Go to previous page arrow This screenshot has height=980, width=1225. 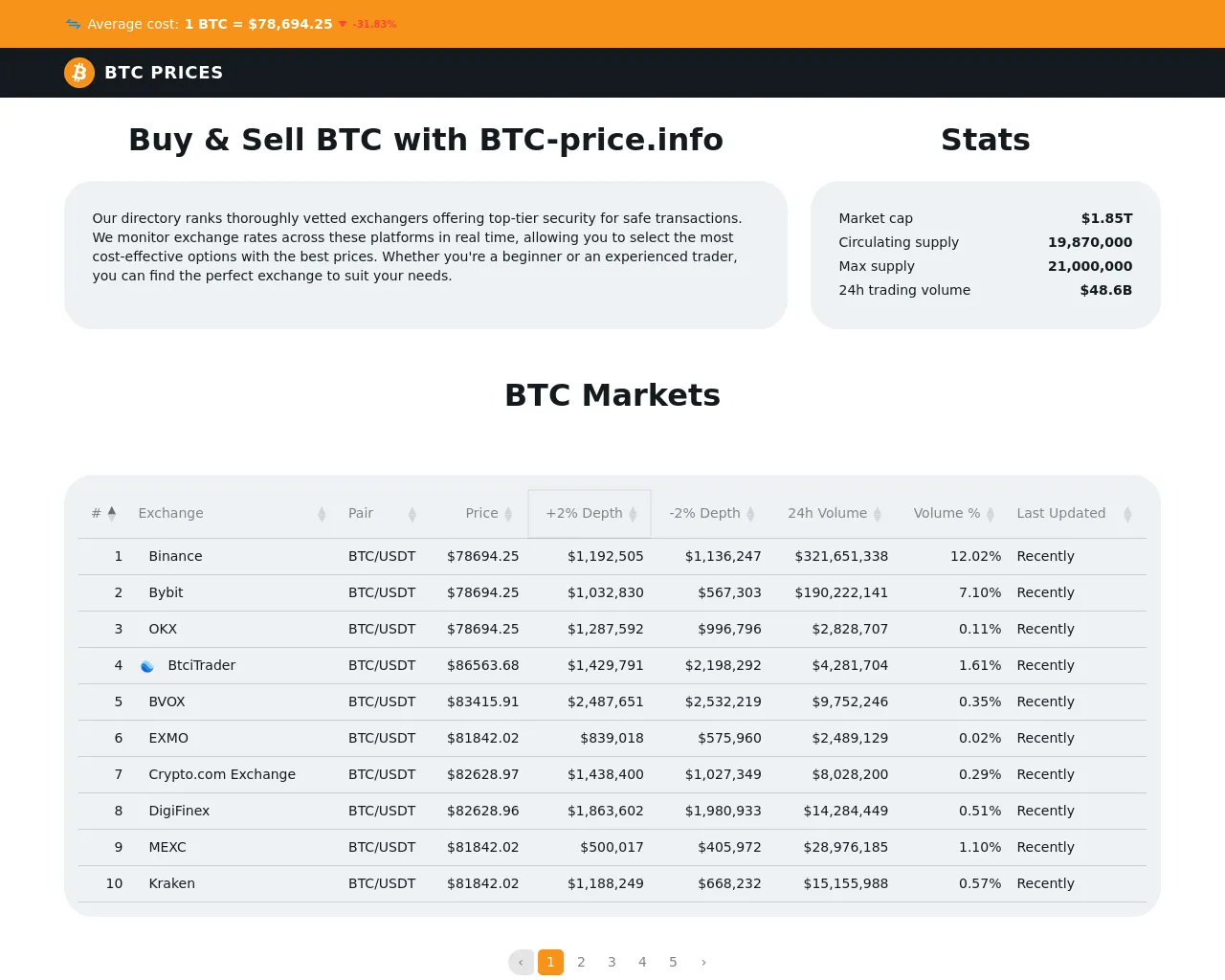[521, 962]
